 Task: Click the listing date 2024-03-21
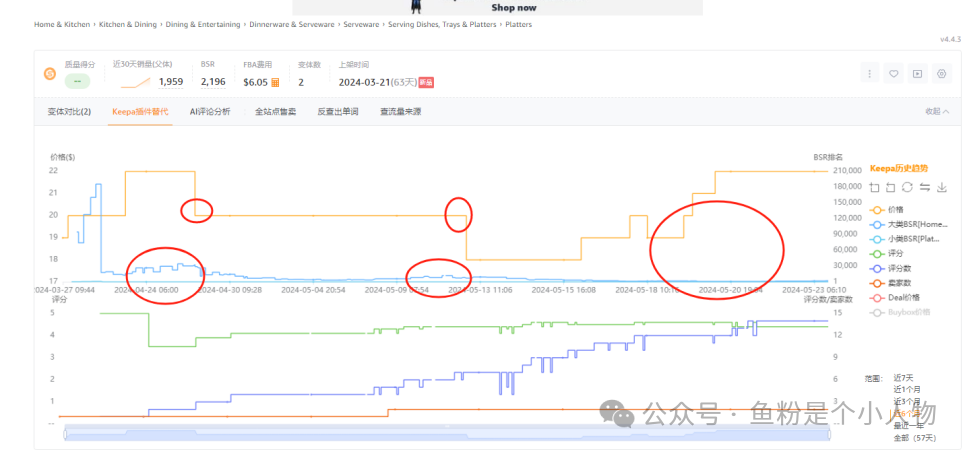(365, 82)
